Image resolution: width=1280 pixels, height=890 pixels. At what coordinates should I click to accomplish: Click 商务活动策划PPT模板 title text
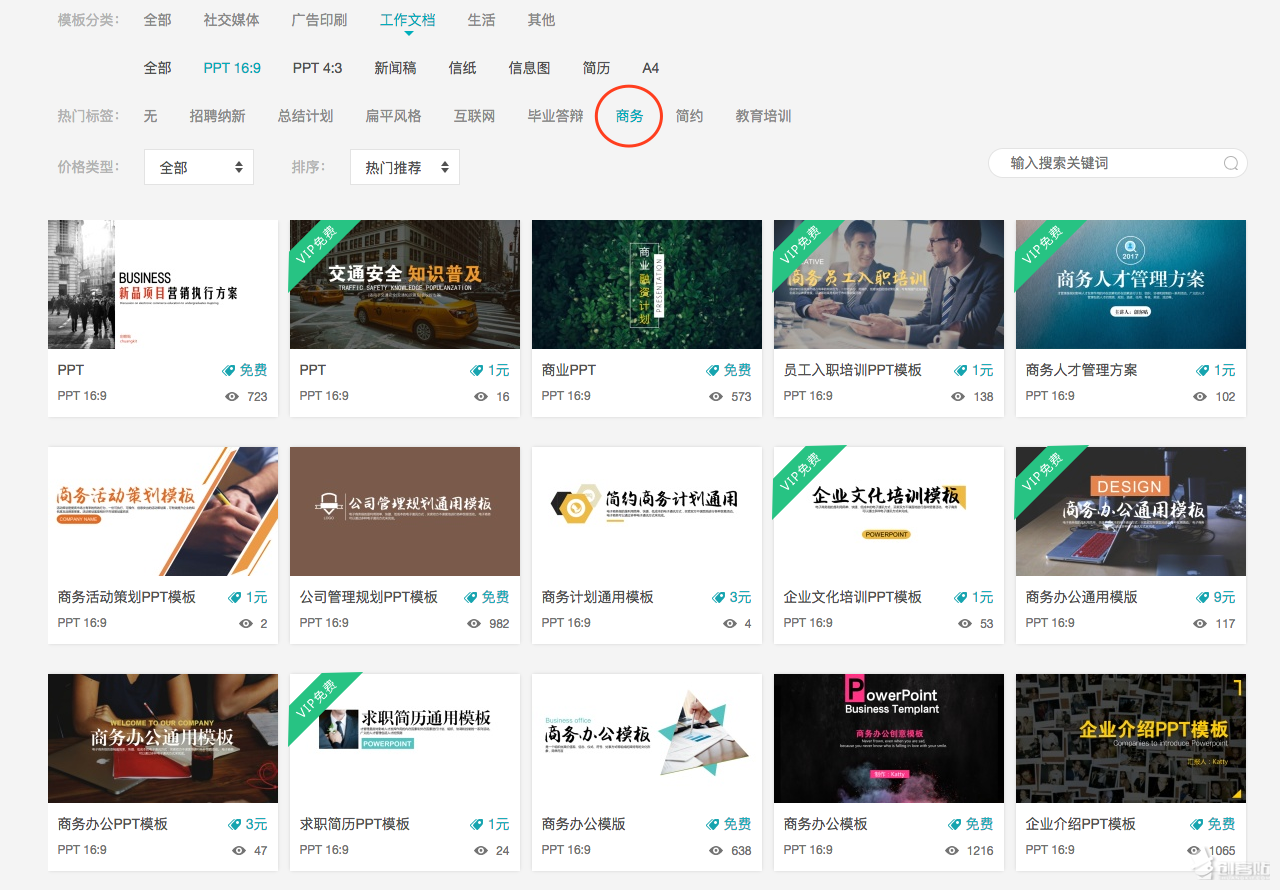pyautogui.click(x=127, y=597)
